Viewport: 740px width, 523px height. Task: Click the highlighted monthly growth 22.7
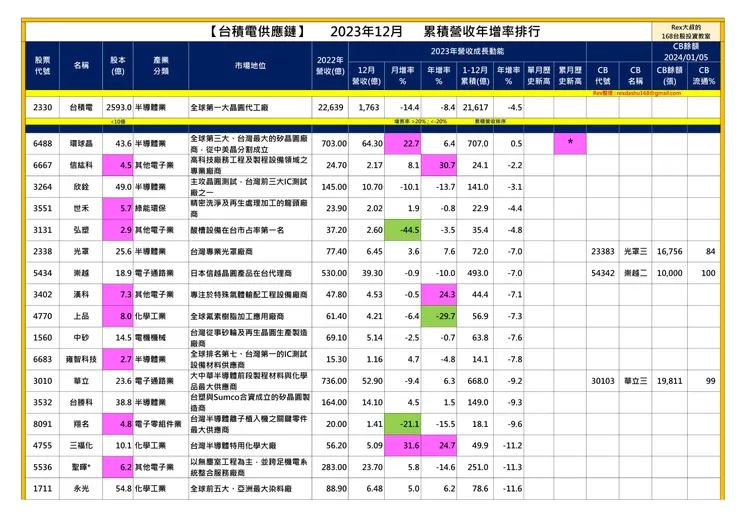(403, 143)
